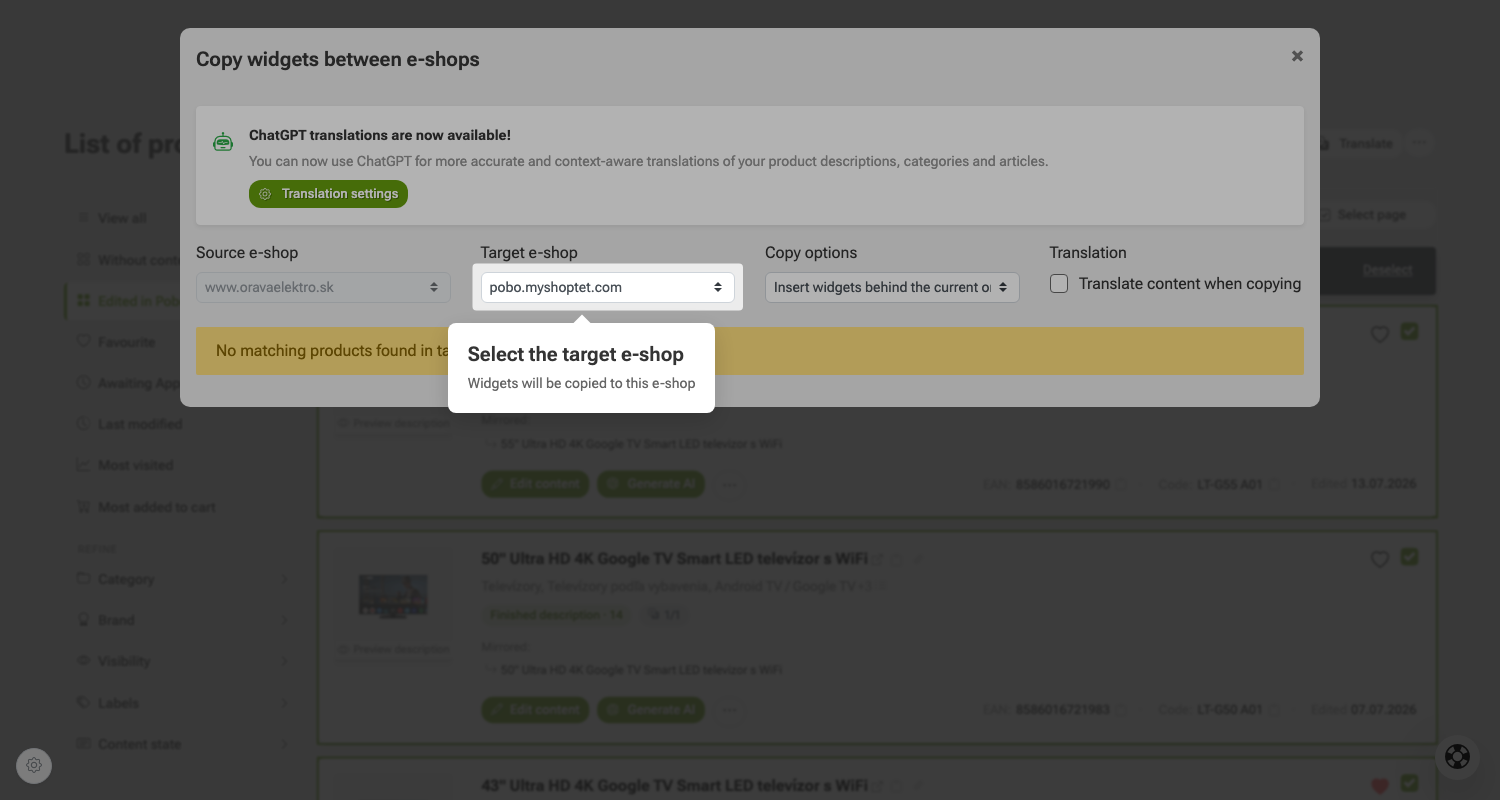The image size is (1500, 800).
Task: Uncheck the LT-G55 A01 product checkbox
Action: coord(1410,332)
